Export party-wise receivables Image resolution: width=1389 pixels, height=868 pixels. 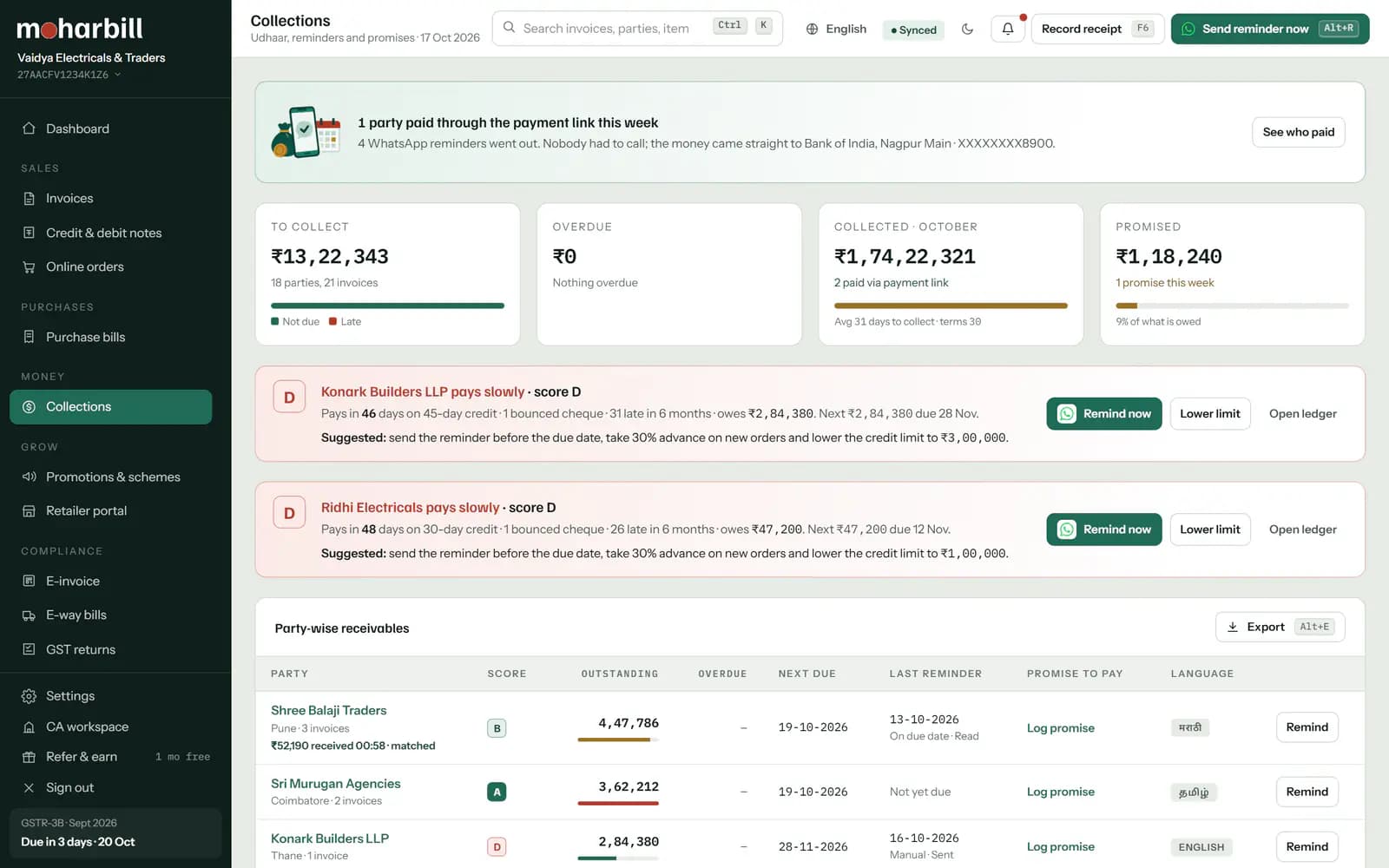1280,627
